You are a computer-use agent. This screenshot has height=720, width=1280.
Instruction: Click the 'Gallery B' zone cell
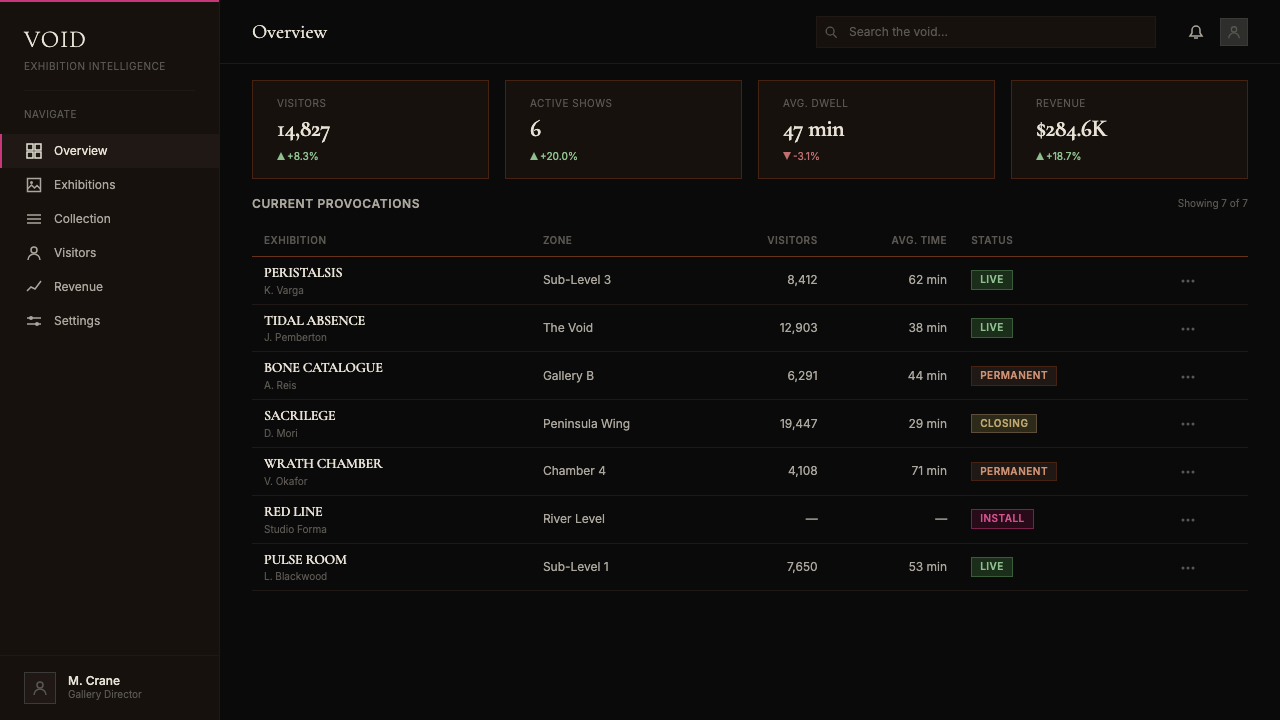568,376
